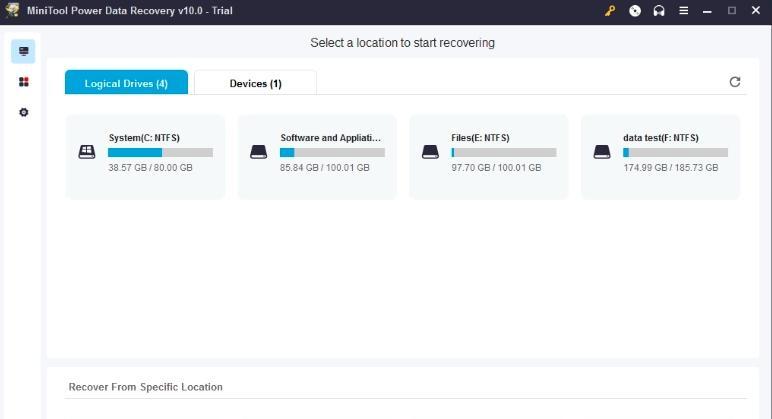Select the System C: drive card

click(x=146, y=156)
